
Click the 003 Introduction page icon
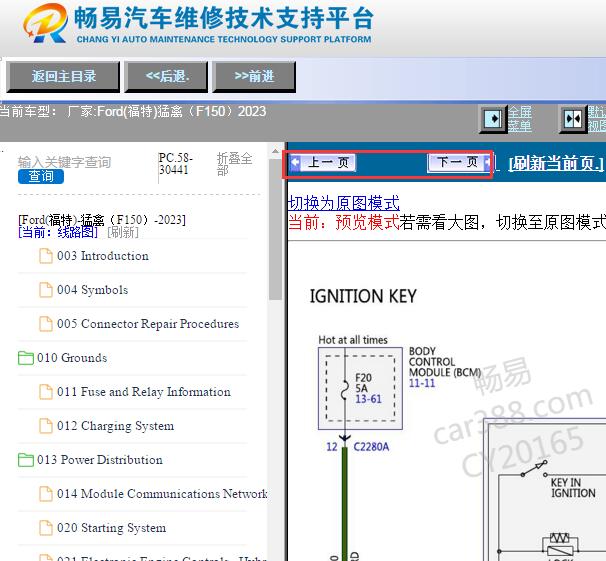tap(46, 256)
